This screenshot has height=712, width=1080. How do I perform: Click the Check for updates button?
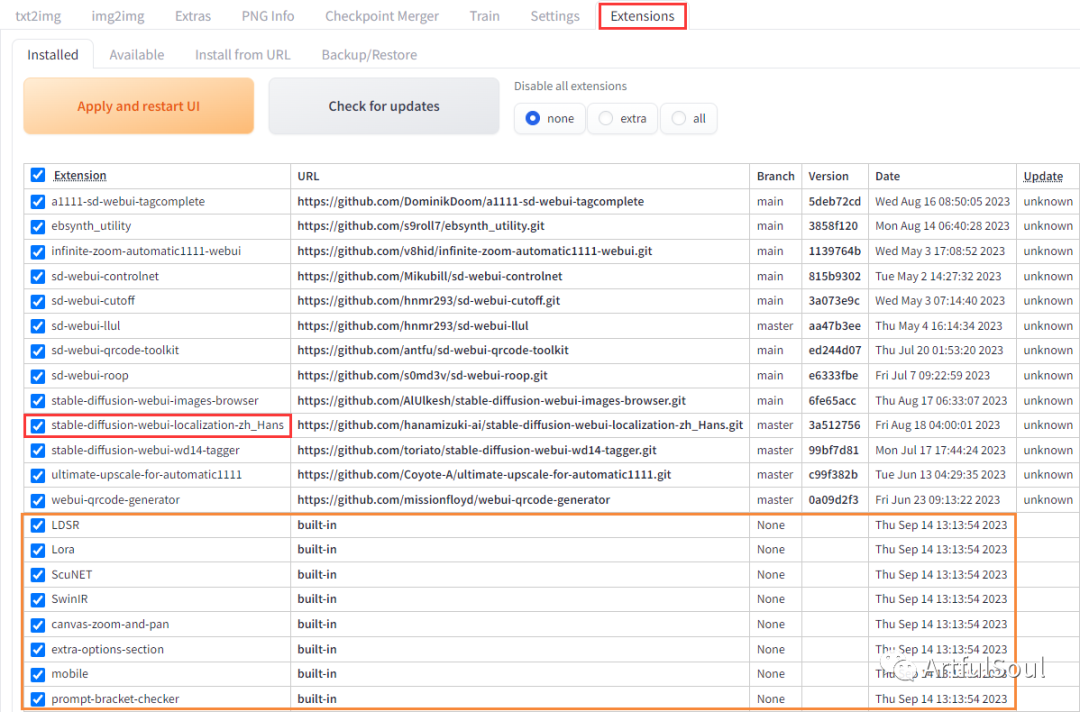384,106
